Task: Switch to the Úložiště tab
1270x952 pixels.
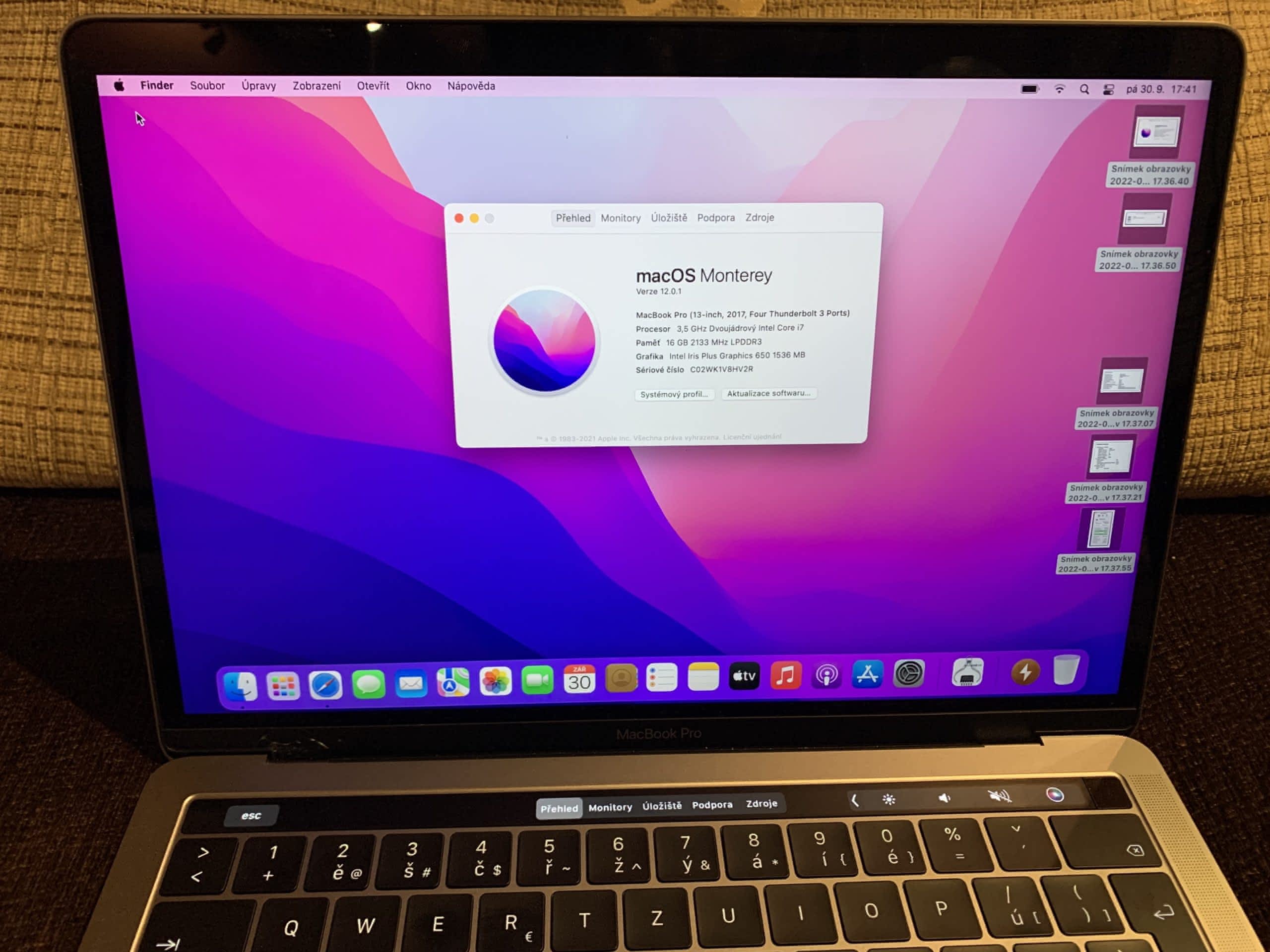Action: click(669, 218)
